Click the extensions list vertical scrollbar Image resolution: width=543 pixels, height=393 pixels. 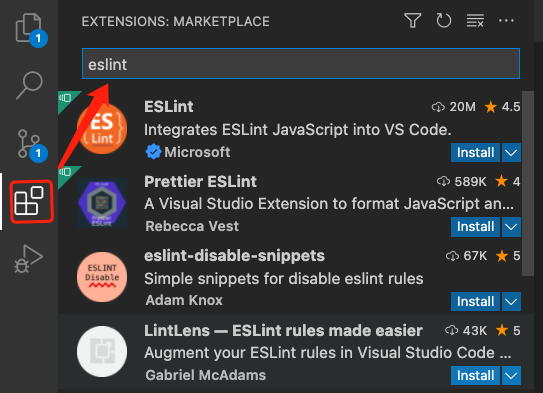[528, 184]
